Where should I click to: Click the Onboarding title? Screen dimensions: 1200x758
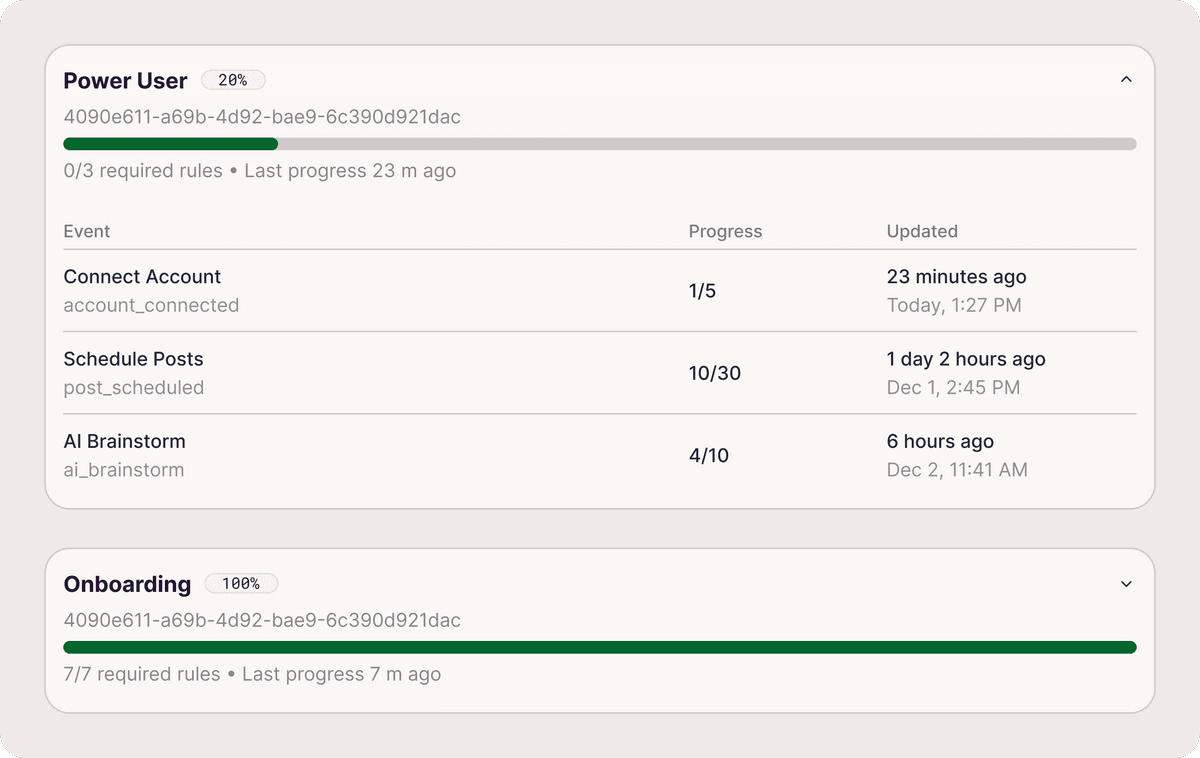127,584
